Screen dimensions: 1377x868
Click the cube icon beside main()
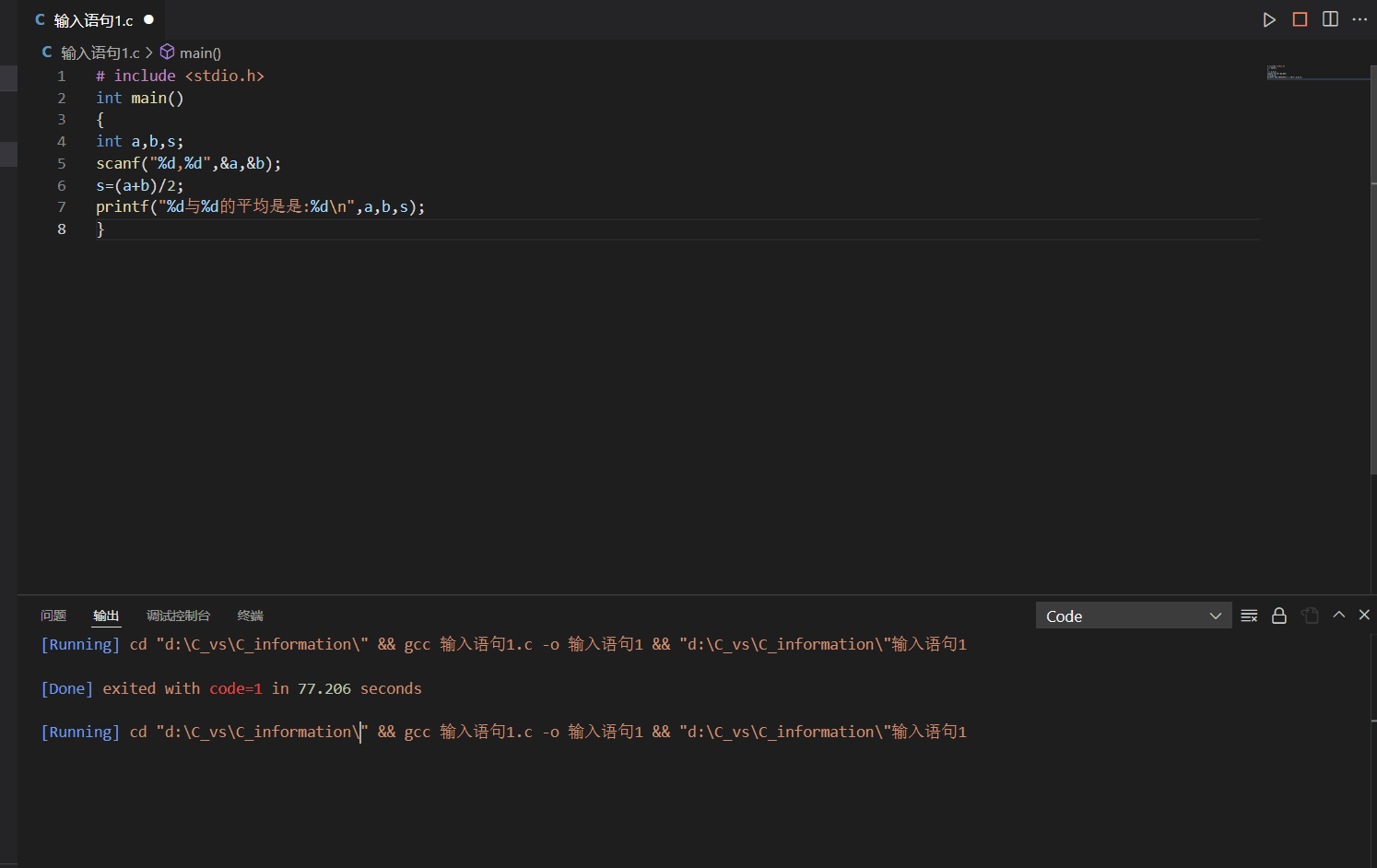[x=167, y=52]
